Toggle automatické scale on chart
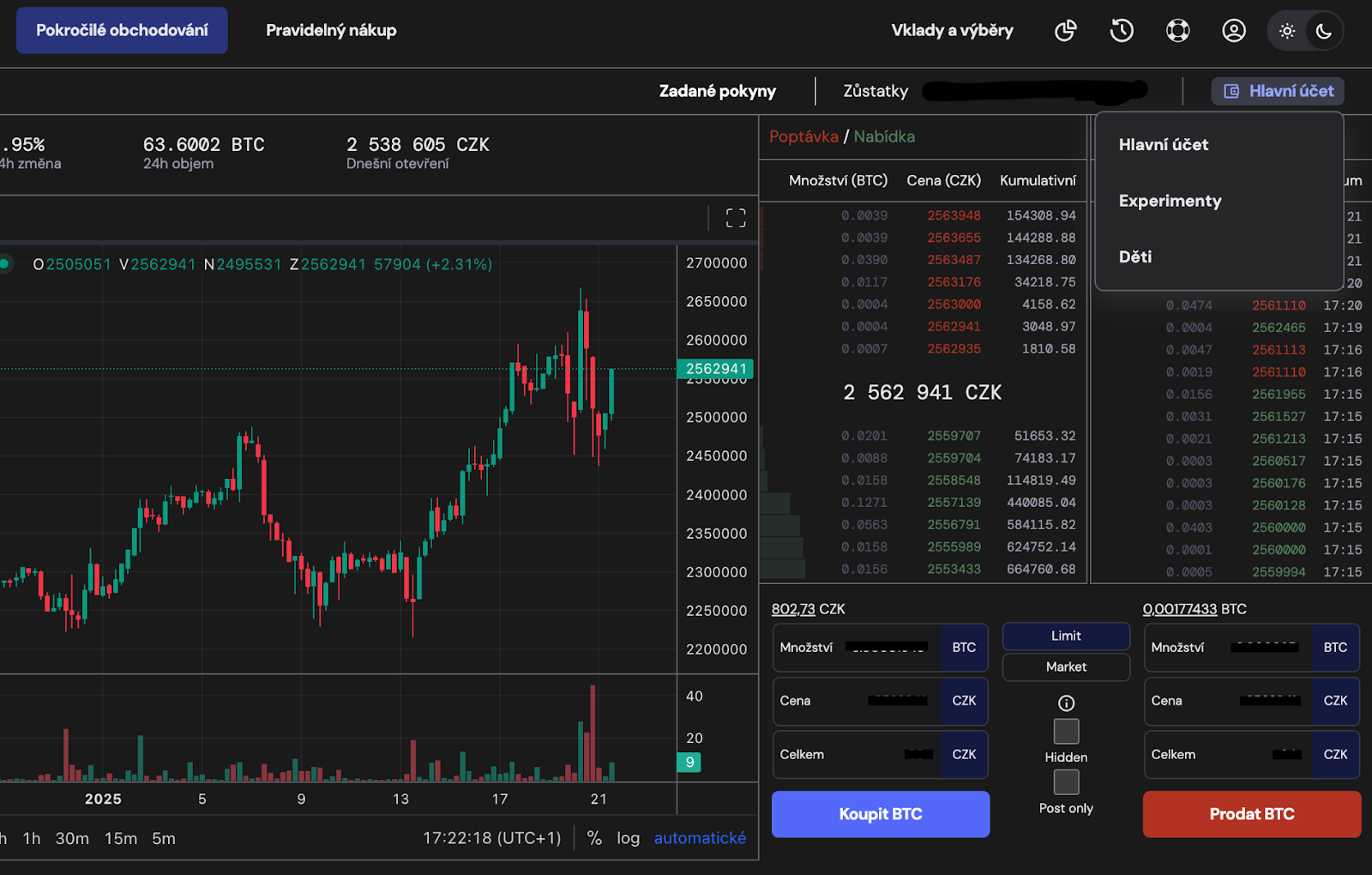Screen dimensions: 1372x875 [x=700, y=838]
